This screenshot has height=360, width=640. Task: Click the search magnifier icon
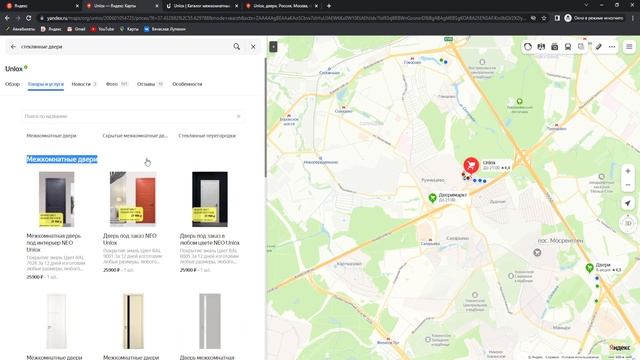click(237, 47)
